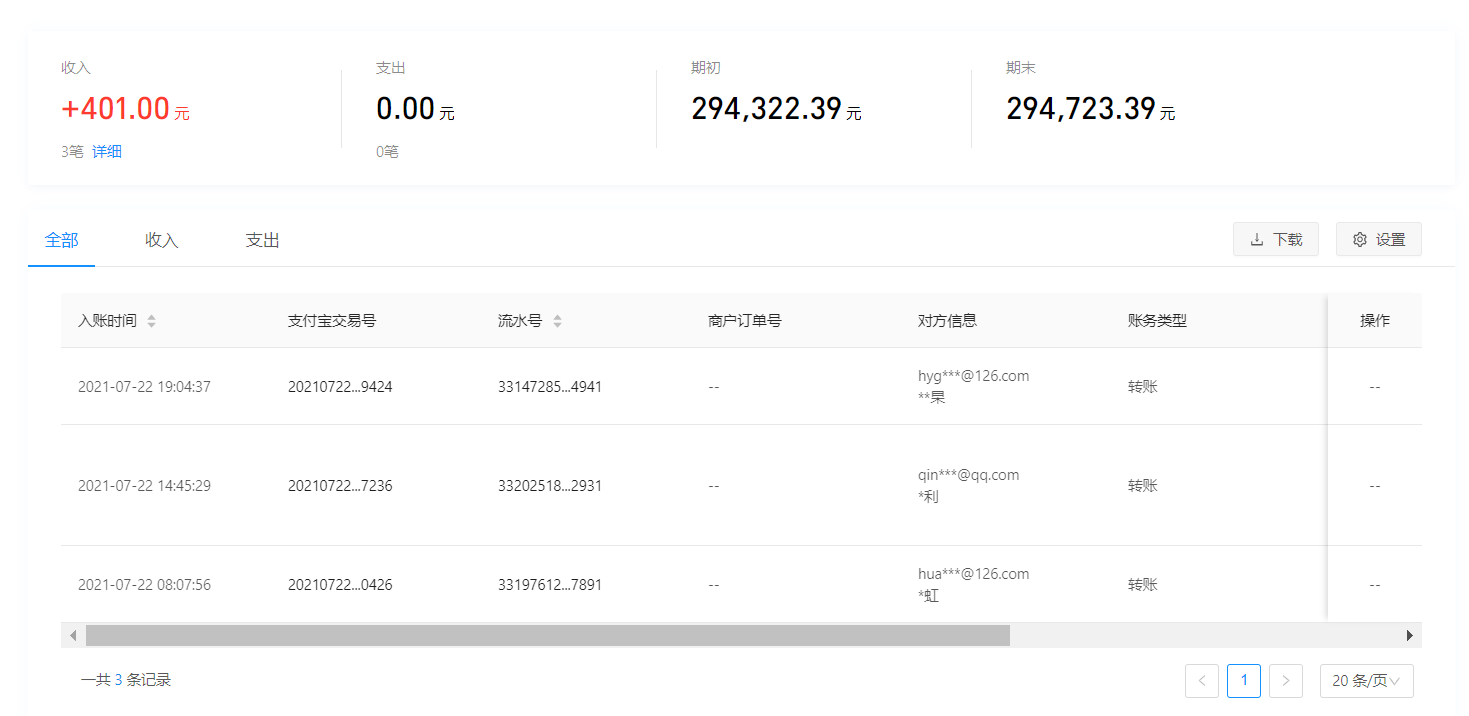1469x716 pixels.
Task: Click the next page arrow
Action: 1285,681
